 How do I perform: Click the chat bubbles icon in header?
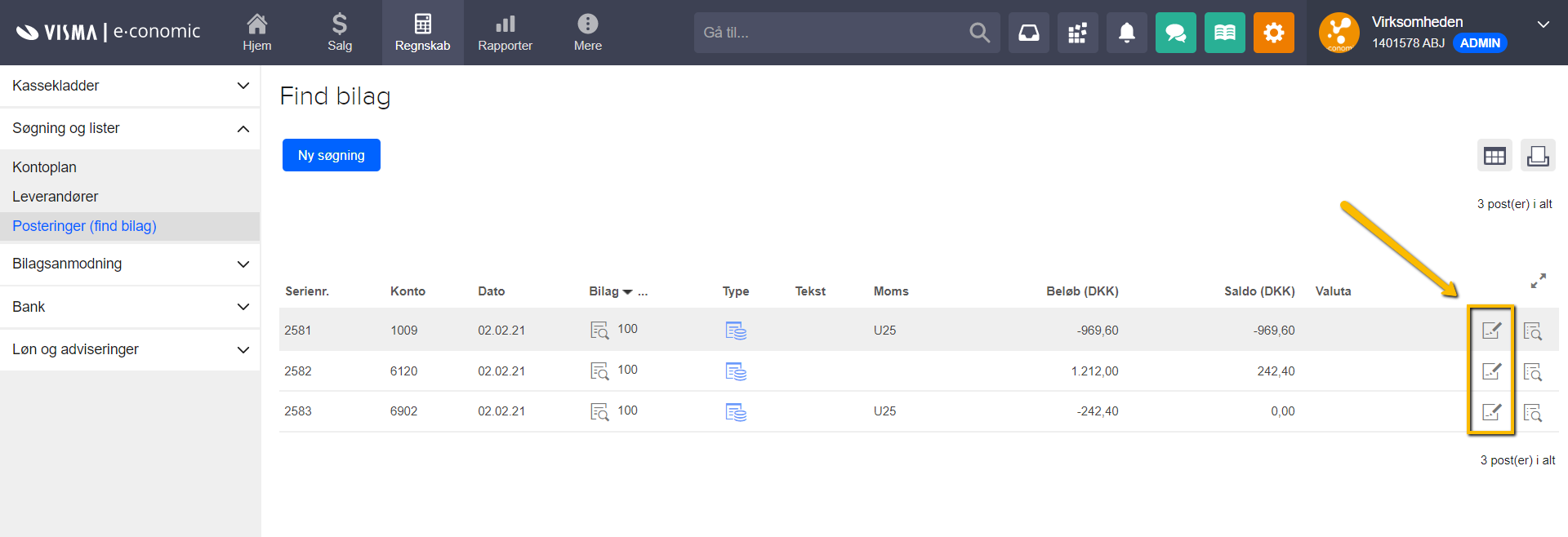1175,33
